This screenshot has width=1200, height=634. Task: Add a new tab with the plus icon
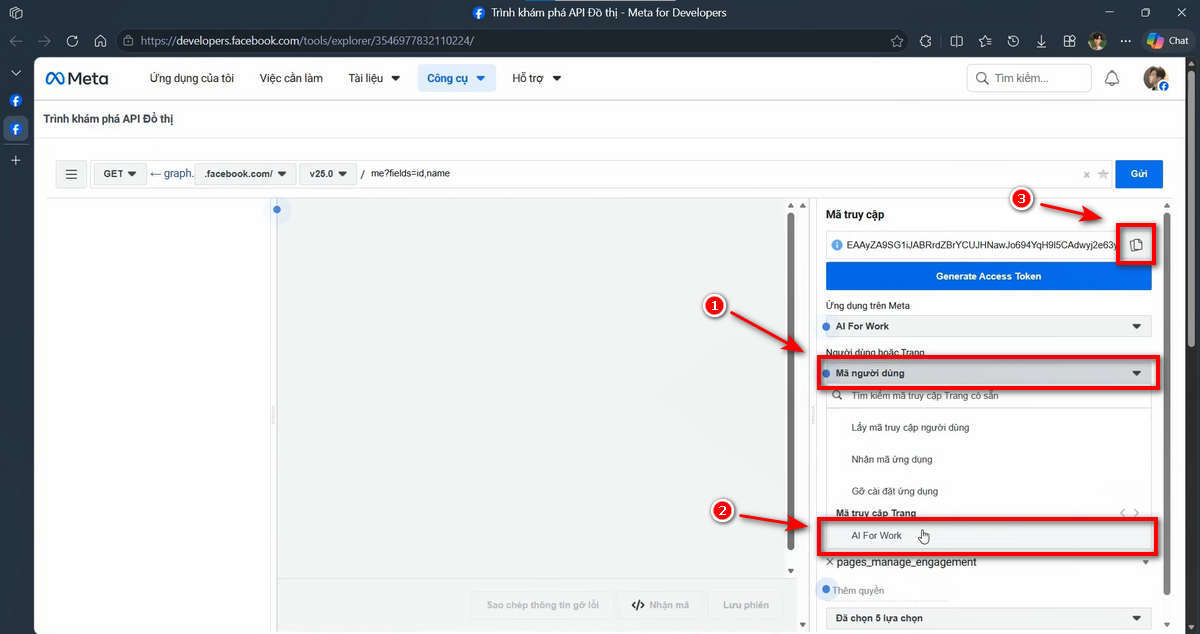16,160
